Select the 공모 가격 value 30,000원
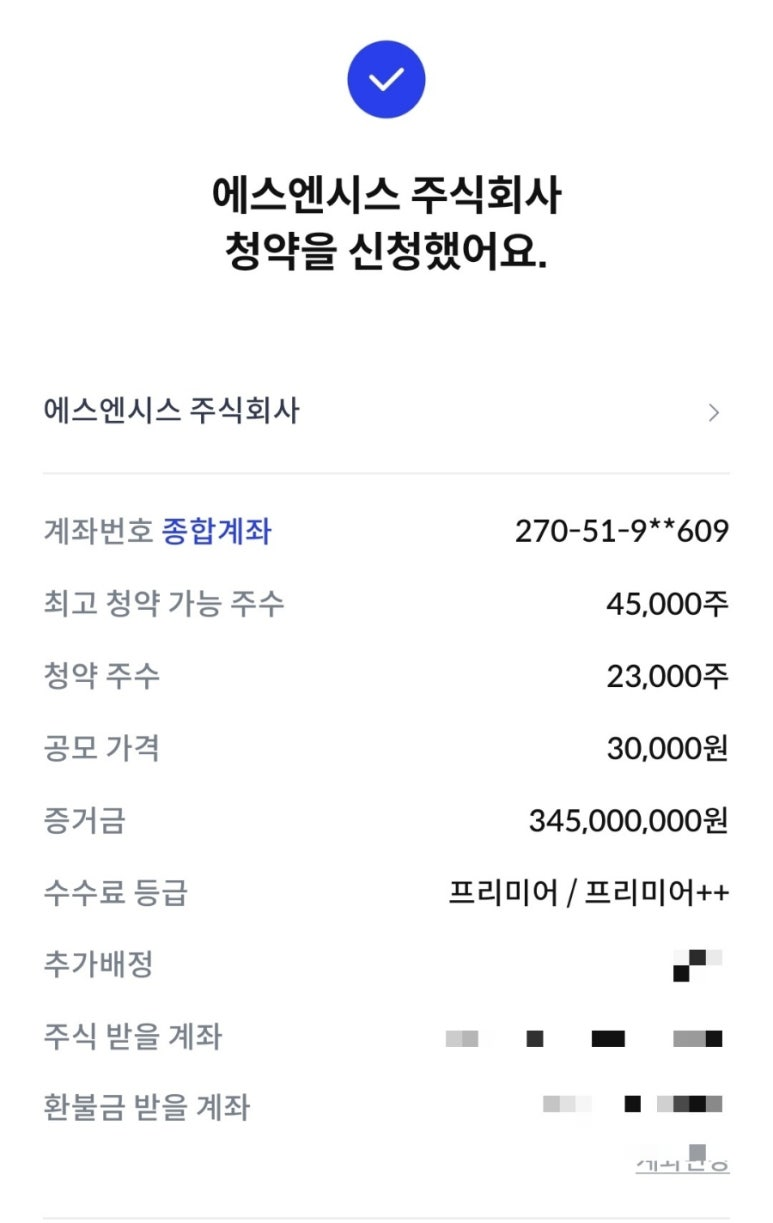Viewport: 773px width, 1223px height. tap(667, 749)
